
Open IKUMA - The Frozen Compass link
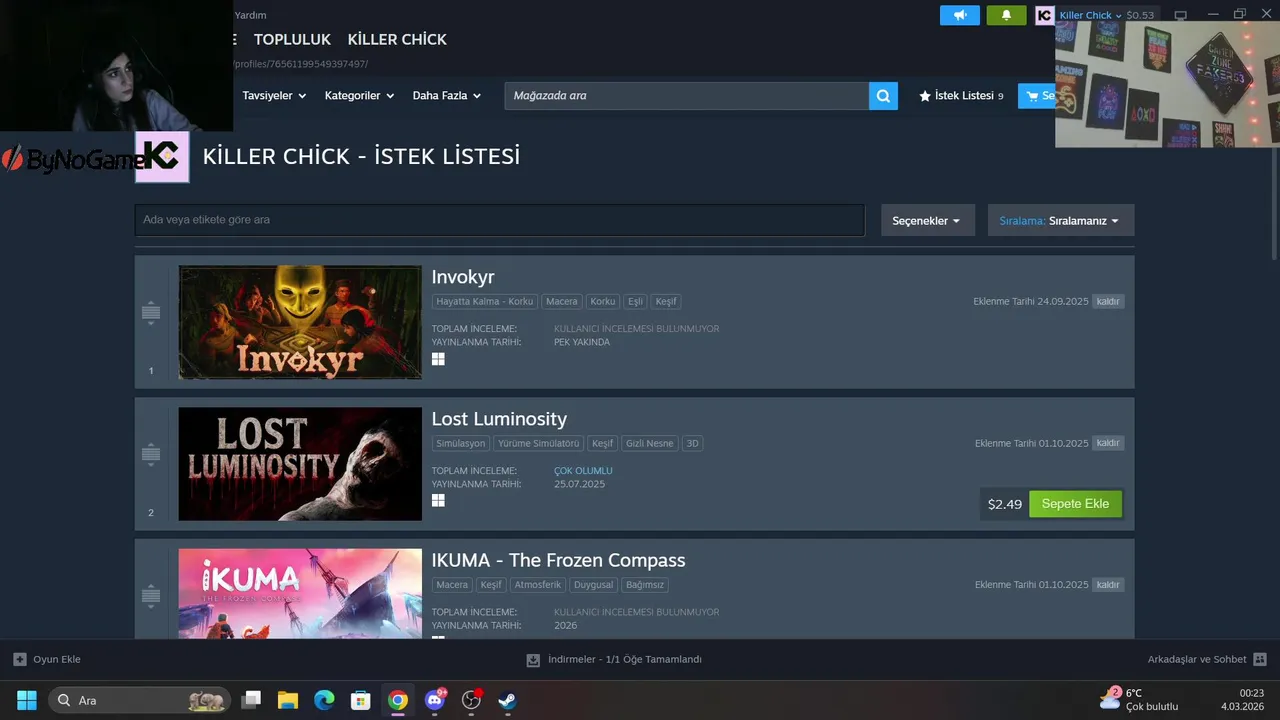tap(558, 560)
